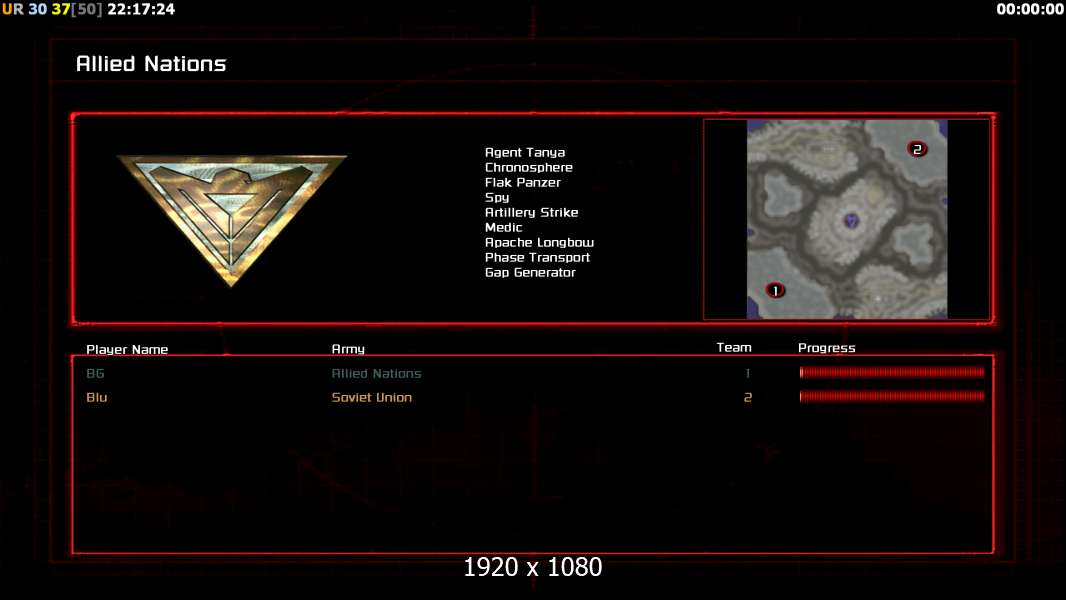Click the Allied Nations eagle emblem
Viewport: 1066px width, 600px height.
click(x=232, y=220)
